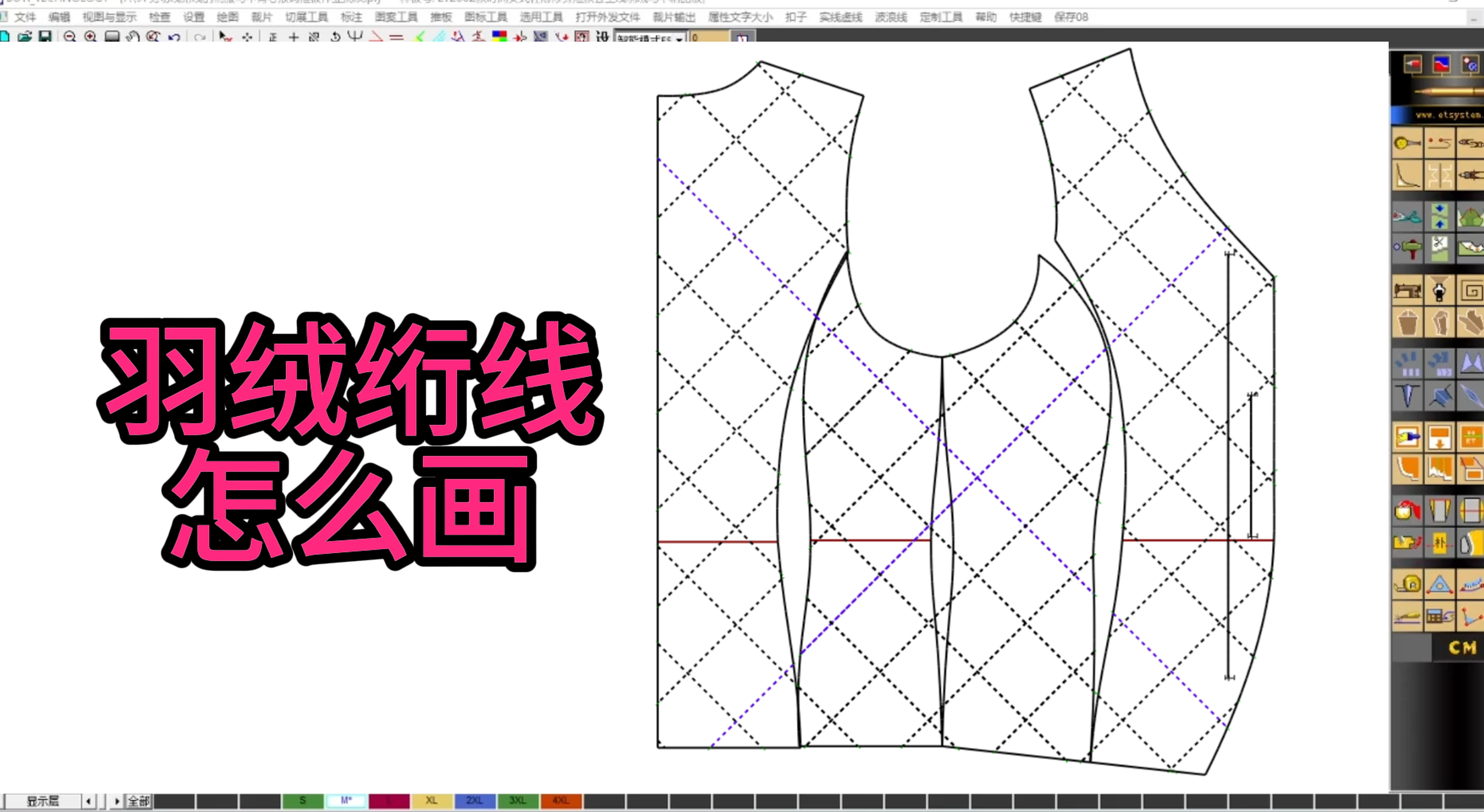Click the zoom in magnifier icon

tap(90, 36)
